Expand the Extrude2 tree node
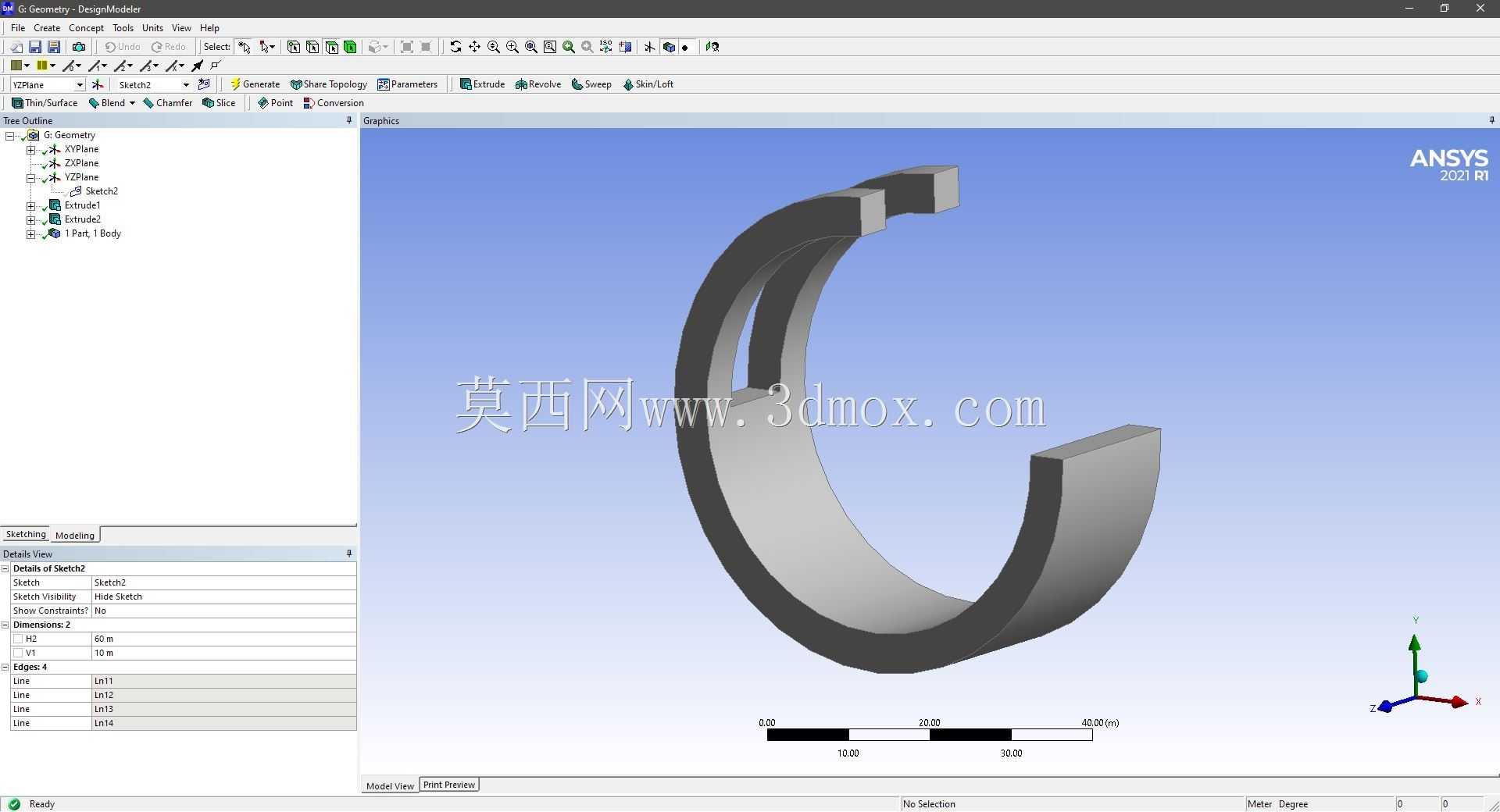1500x812 pixels. point(31,219)
